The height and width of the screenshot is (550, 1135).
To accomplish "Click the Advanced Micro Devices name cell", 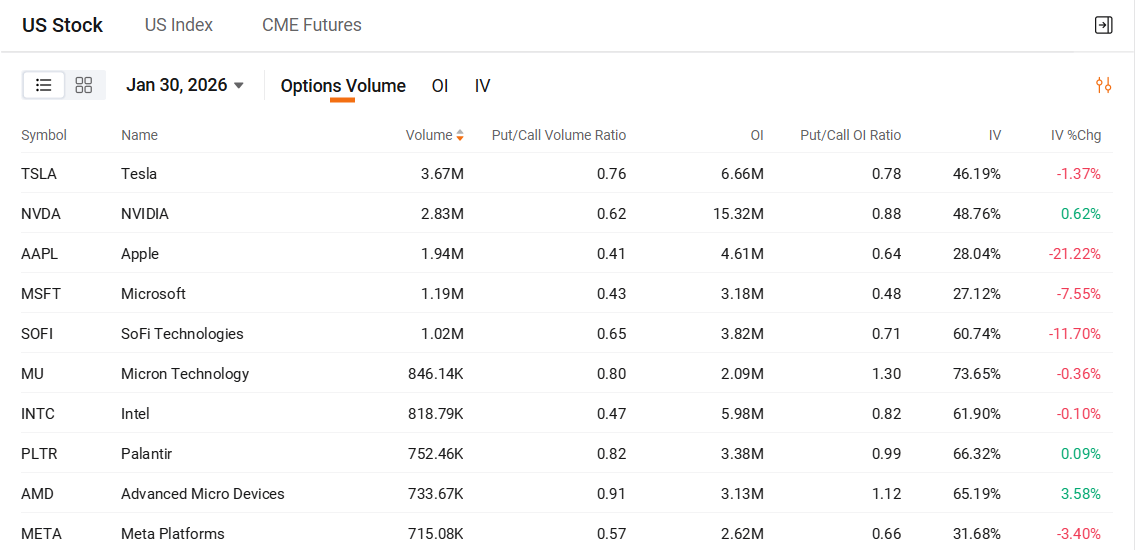I will pos(203,494).
